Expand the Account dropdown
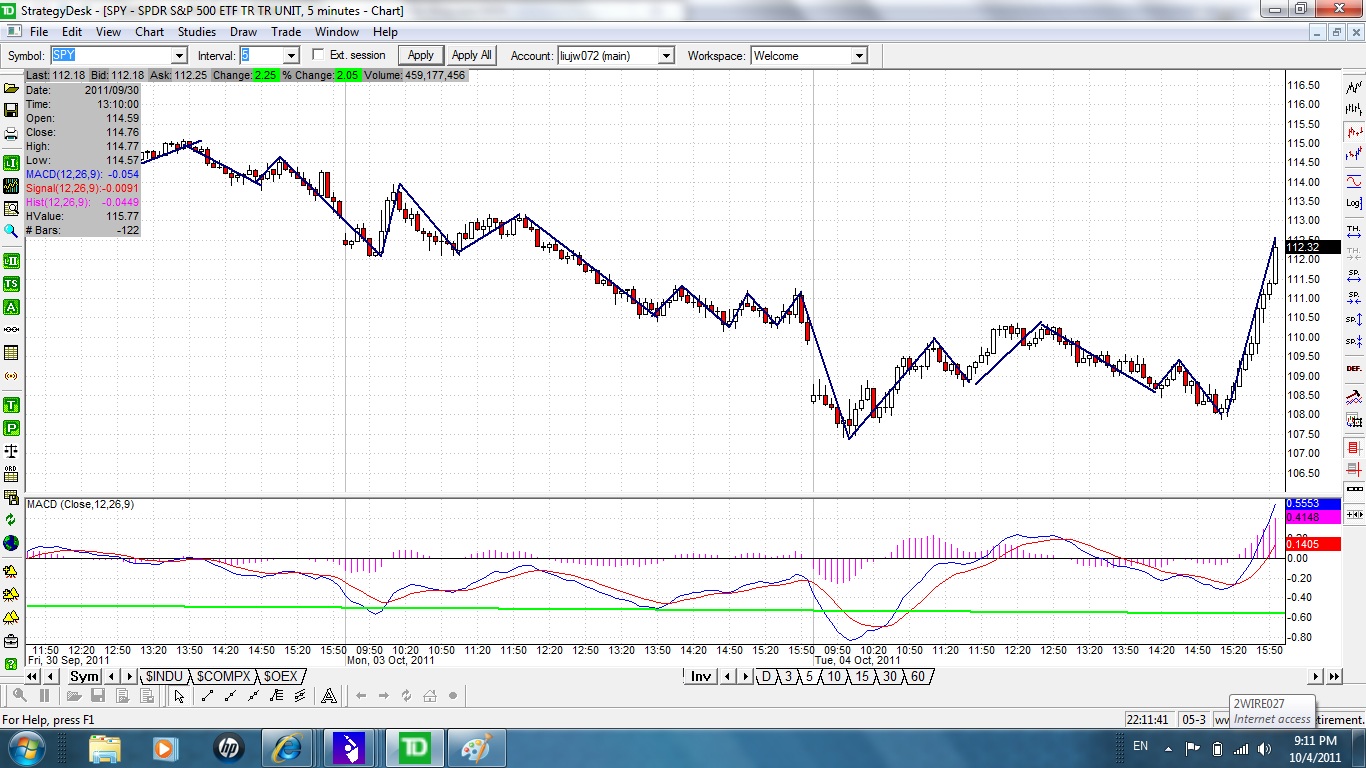This screenshot has height=768, width=1366. tap(666, 56)
